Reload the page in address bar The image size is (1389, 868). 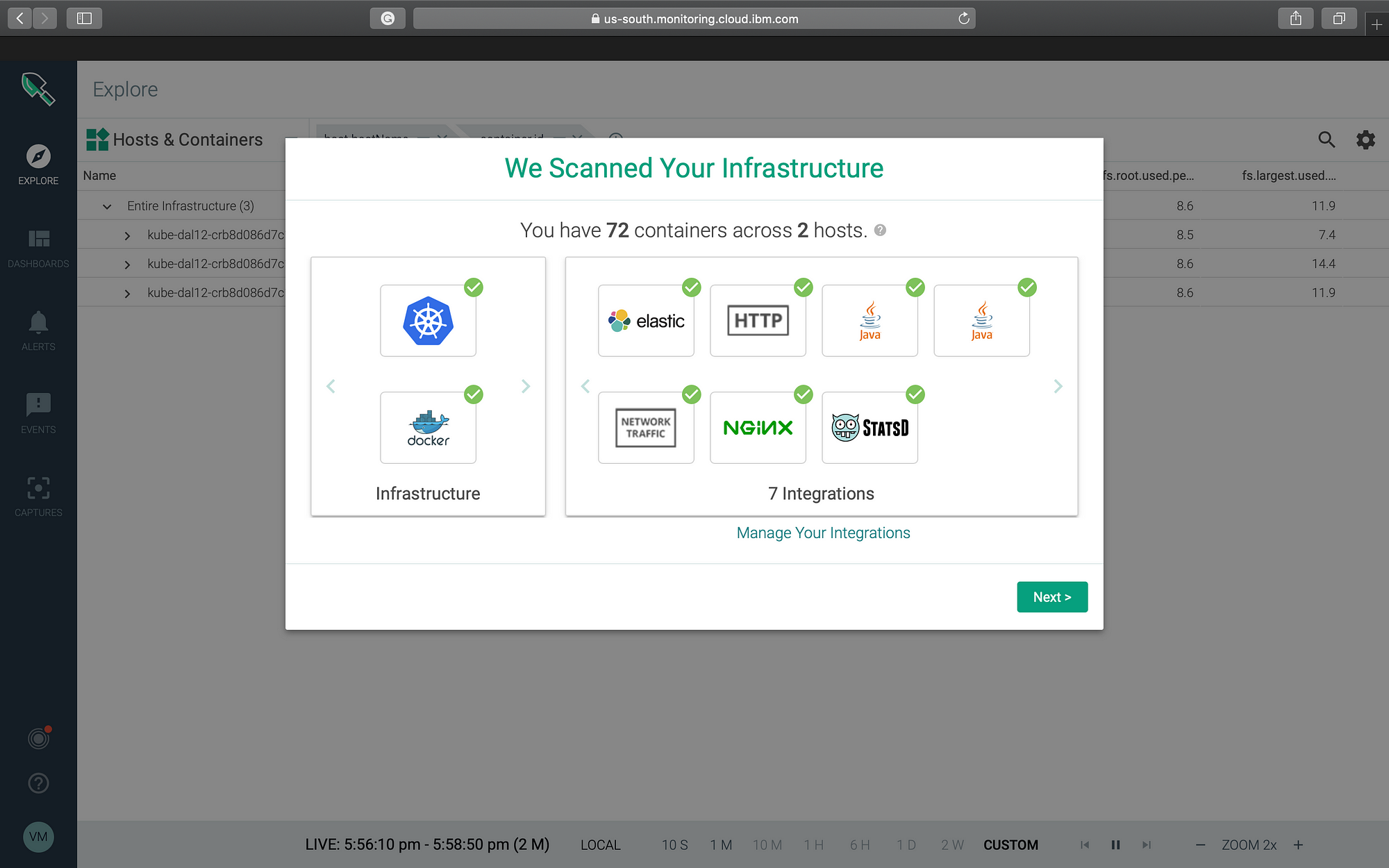(963, 18)
